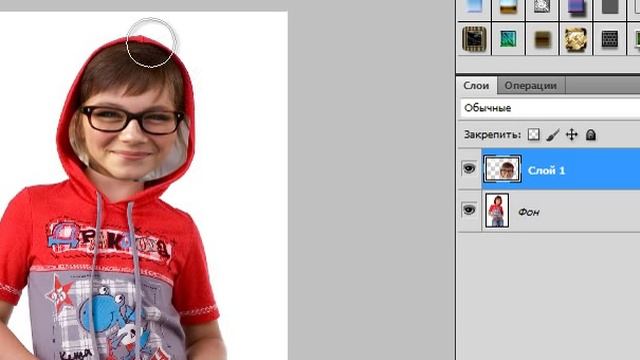This screenshot has width=640, height=360.
Task: Switch to the Операции tab
Action: coord(530,86)
